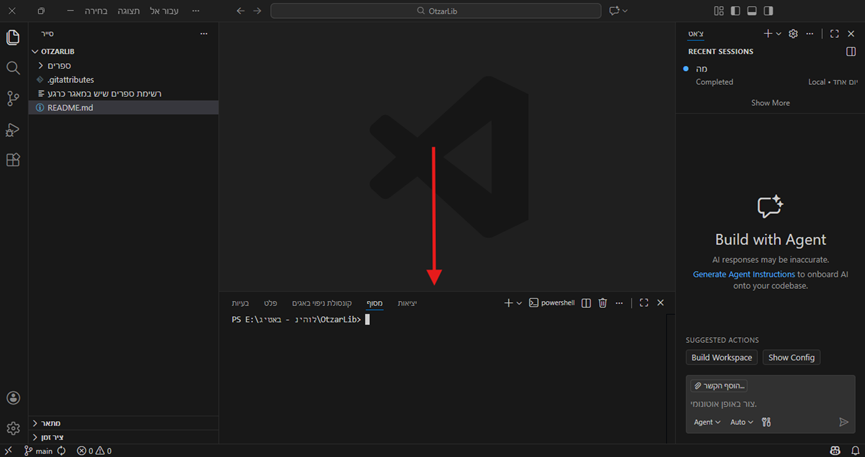Viewport: 865px width, 457px height.
Task: Open the Agent mode dropdown
Action: [x=706, y=422]
